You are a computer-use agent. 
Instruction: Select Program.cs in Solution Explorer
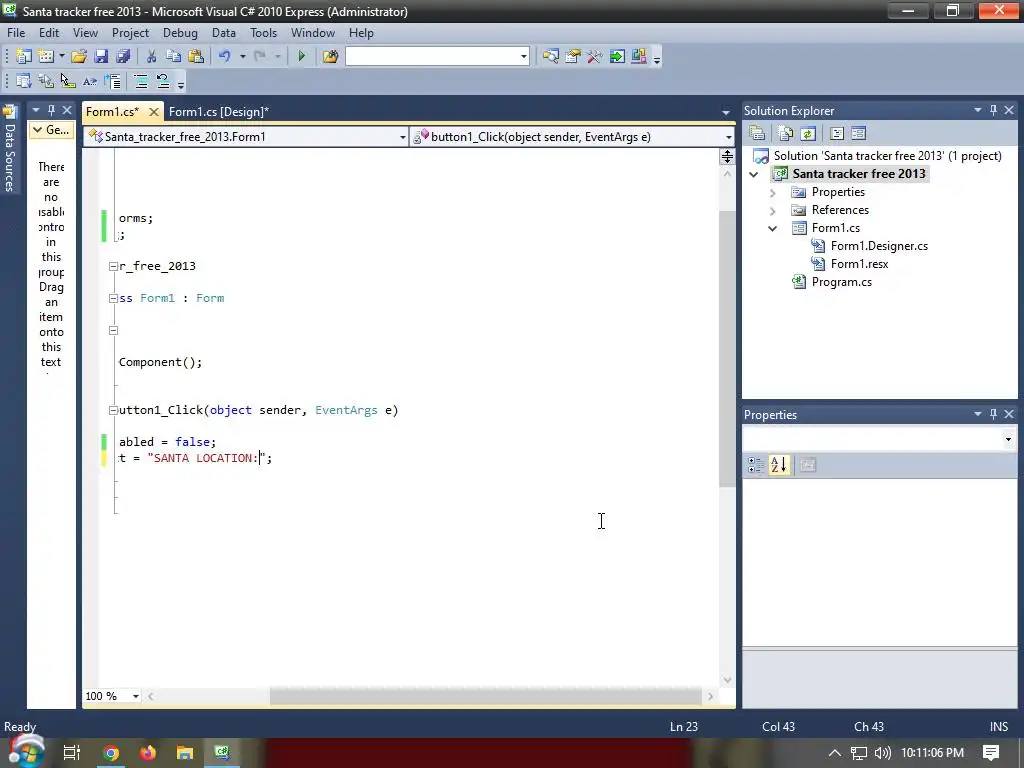click(841, 282)
